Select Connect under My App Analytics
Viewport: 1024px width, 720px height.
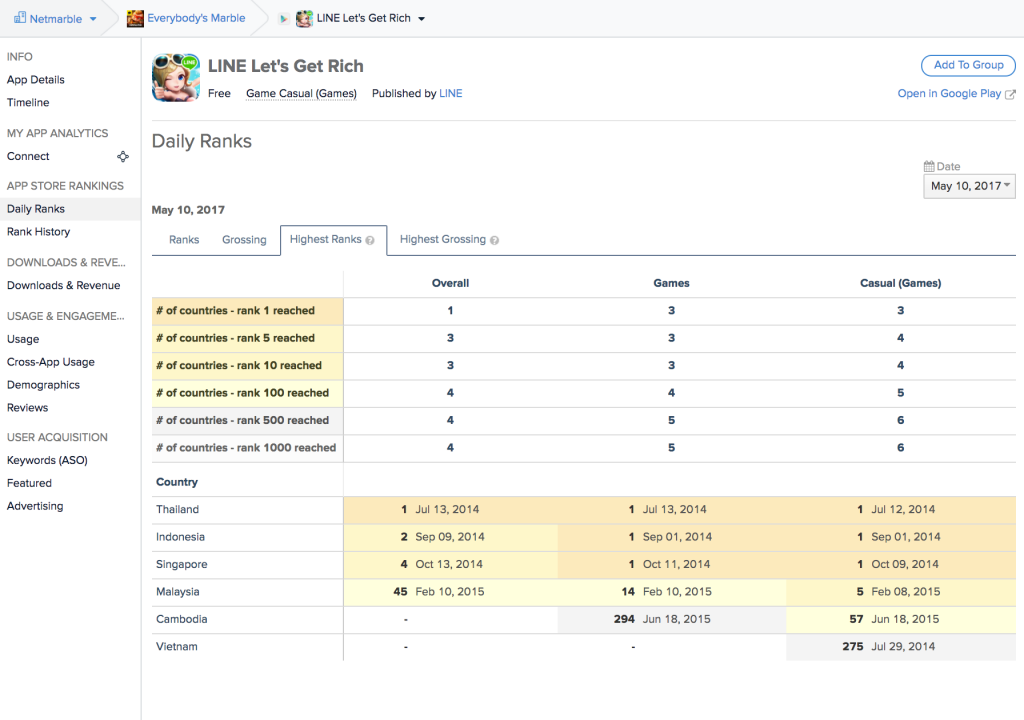[x=28, y=156]
